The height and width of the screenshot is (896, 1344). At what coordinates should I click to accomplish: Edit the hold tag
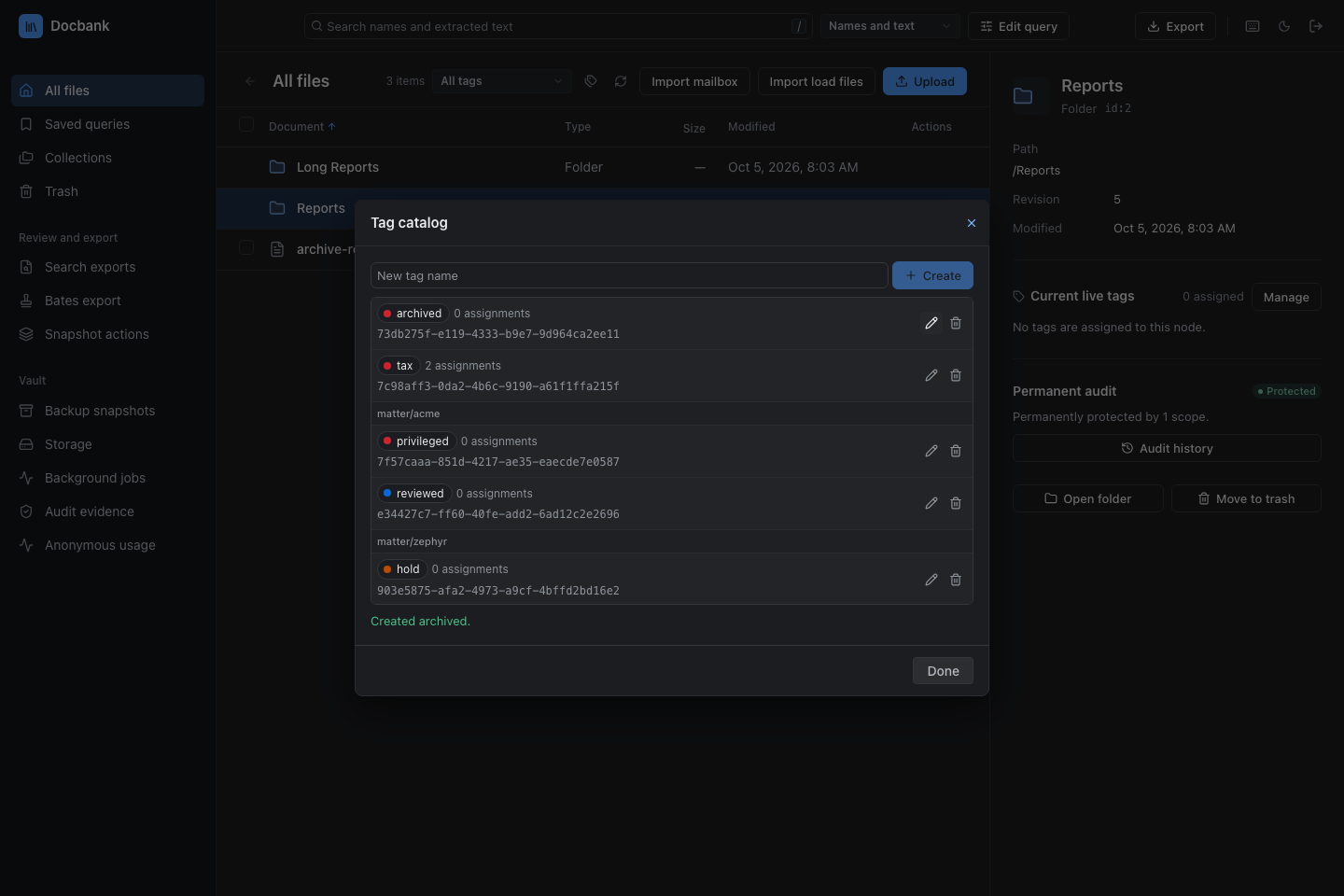point(931,580)
